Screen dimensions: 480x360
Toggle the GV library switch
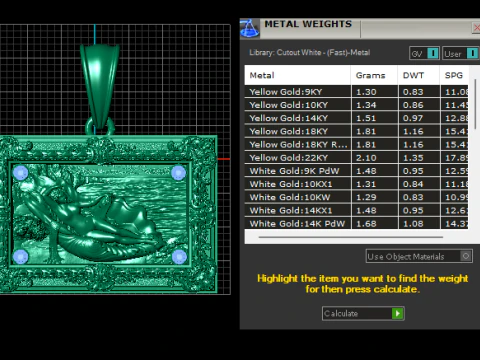click(433, 53)
